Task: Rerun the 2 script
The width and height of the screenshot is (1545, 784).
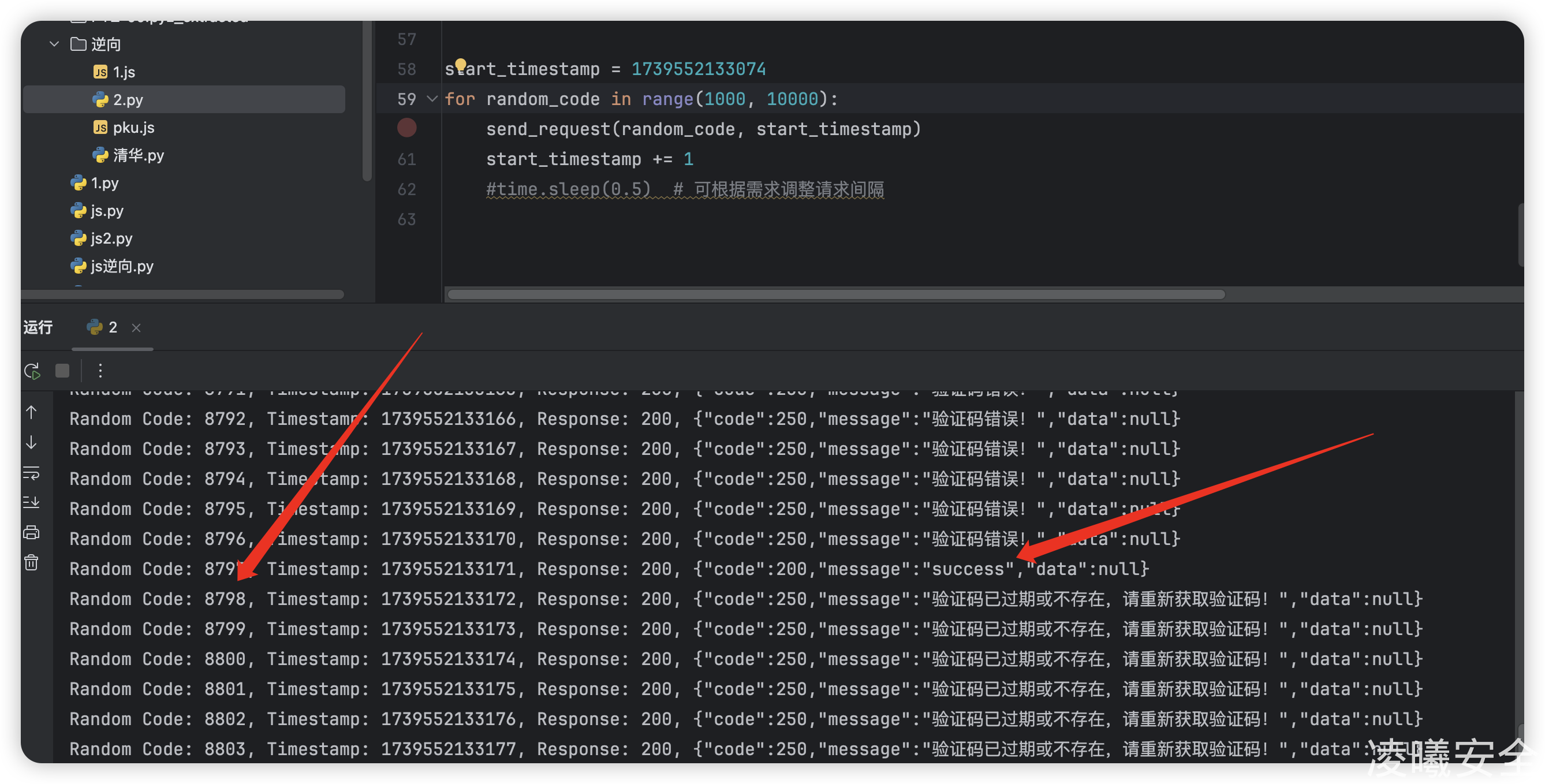Action: [x=32, y=371]
